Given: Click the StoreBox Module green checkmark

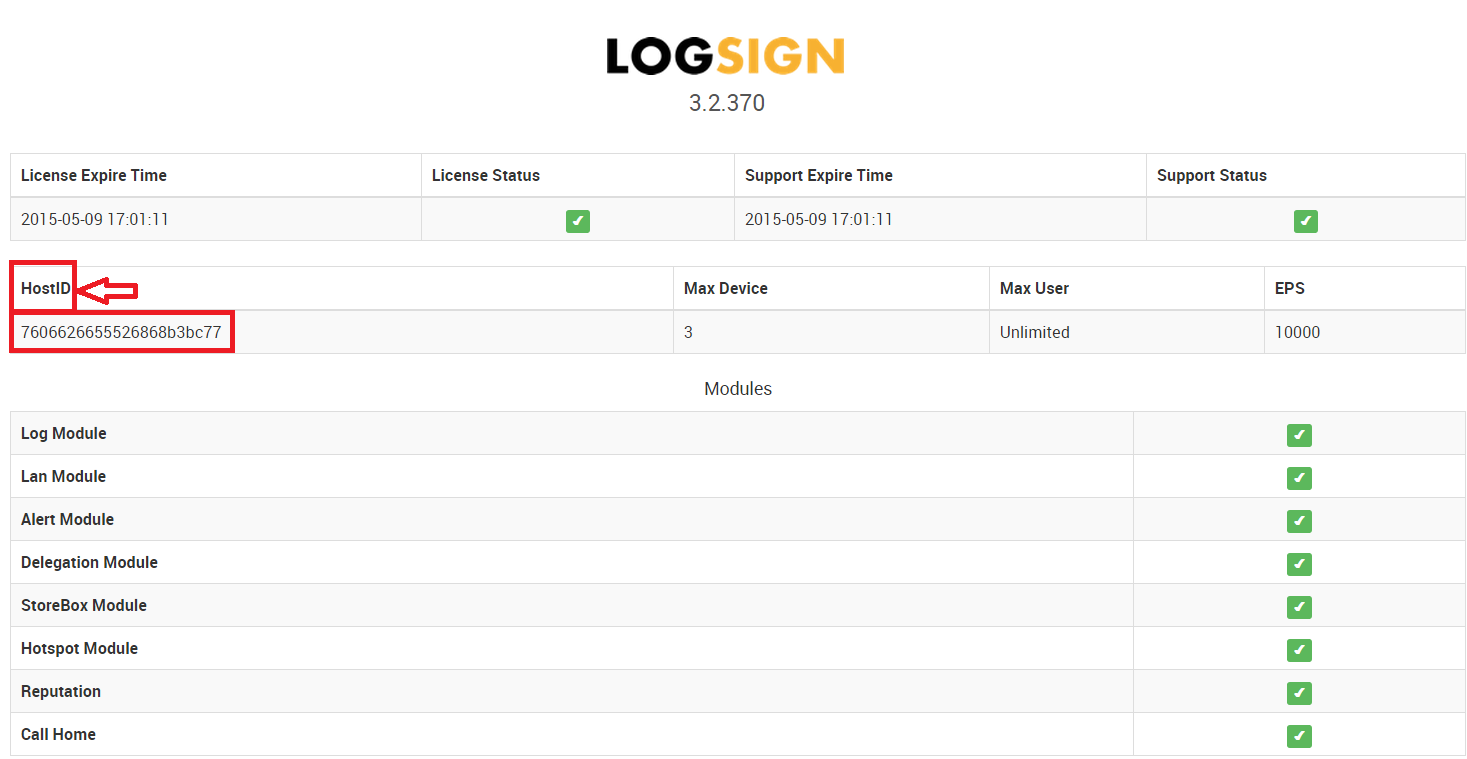Looking at the screenshot, I should click(1299, 607).
